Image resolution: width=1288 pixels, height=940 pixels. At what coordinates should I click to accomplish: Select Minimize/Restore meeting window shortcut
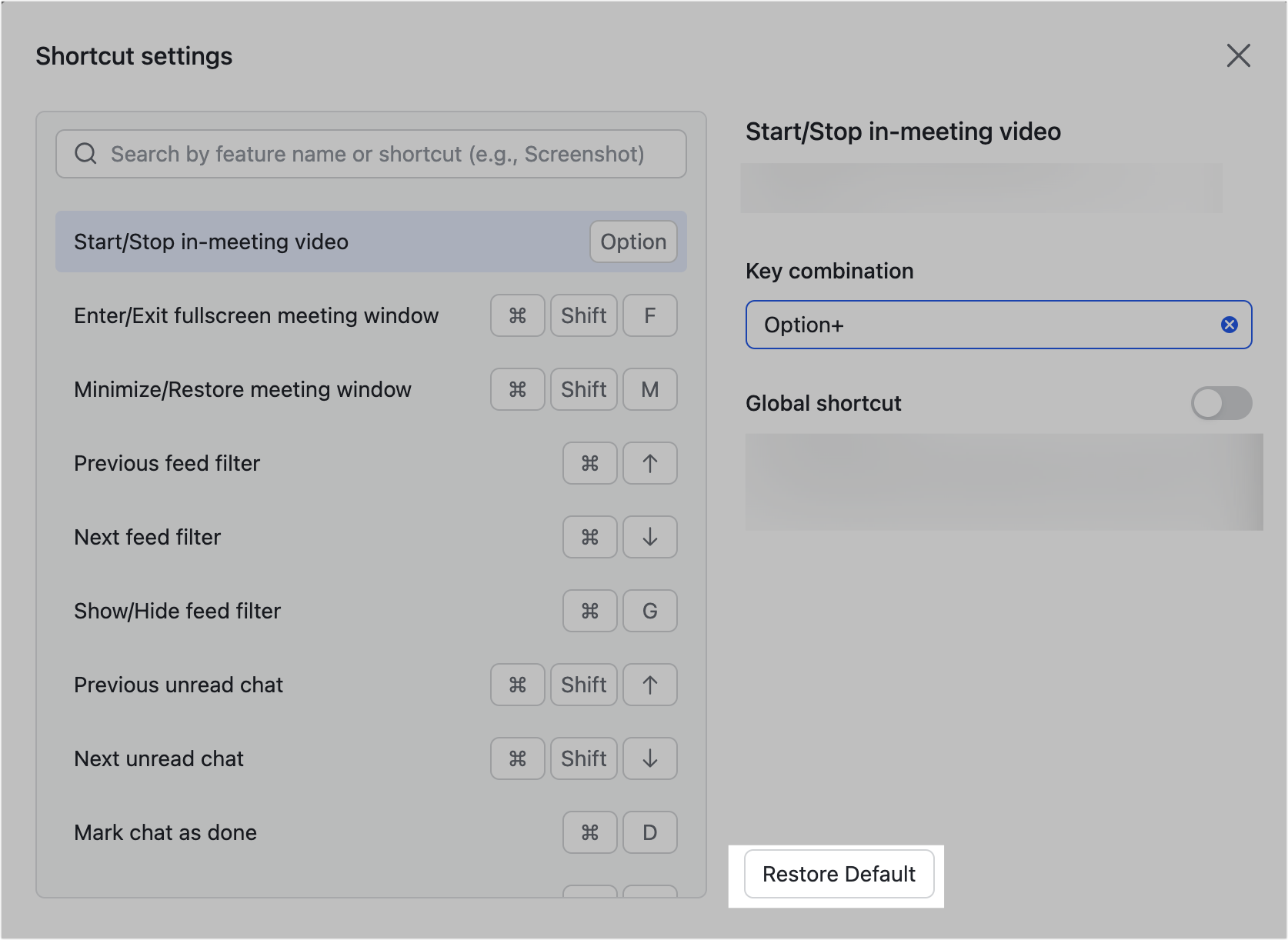click(371, 389)
